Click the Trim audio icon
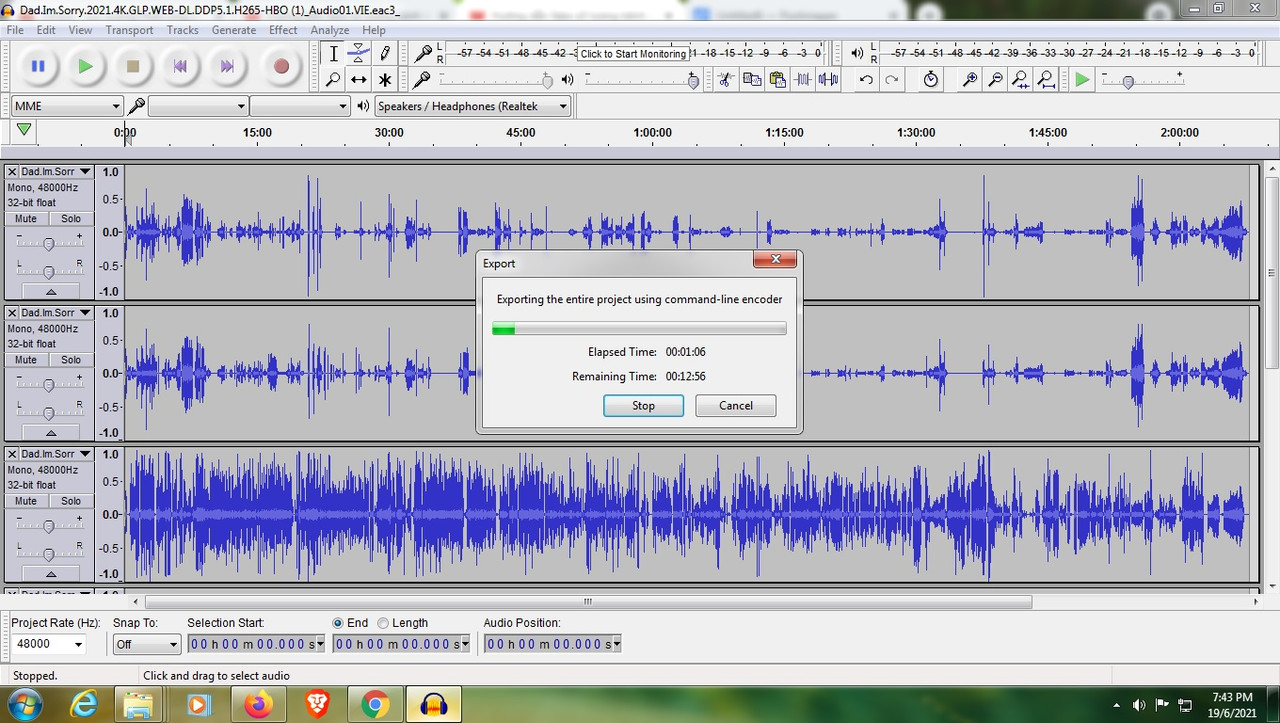The width and height of the screenshot is (1280, 723). [803, 79]
